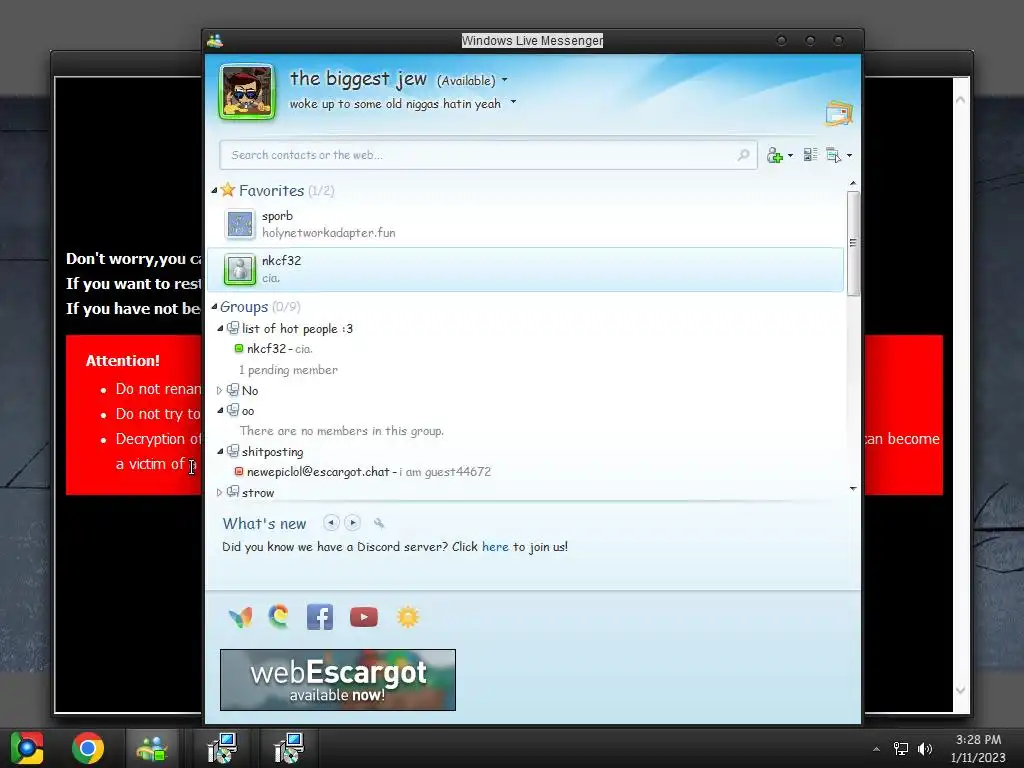Screen dimensions: 1024x768
Task: Click the busy status icon beside newepiclol
Action: [x=239, y=472]
